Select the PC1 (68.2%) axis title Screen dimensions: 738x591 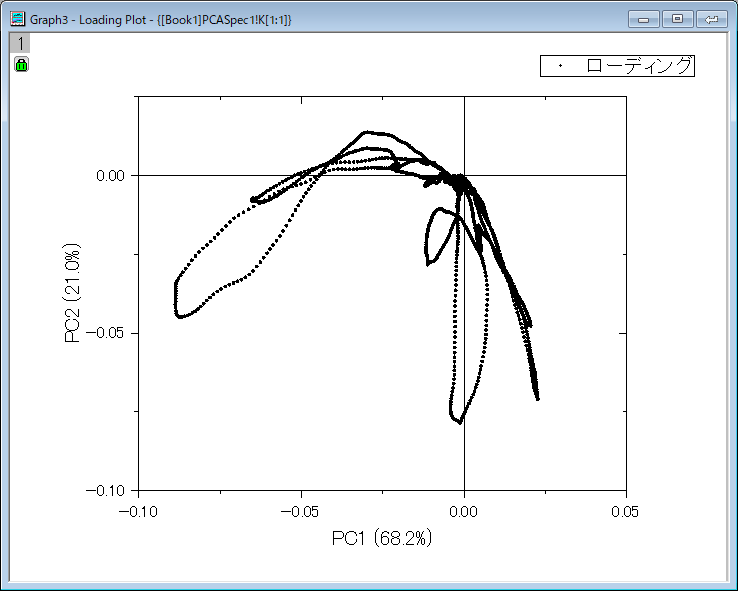382,538
